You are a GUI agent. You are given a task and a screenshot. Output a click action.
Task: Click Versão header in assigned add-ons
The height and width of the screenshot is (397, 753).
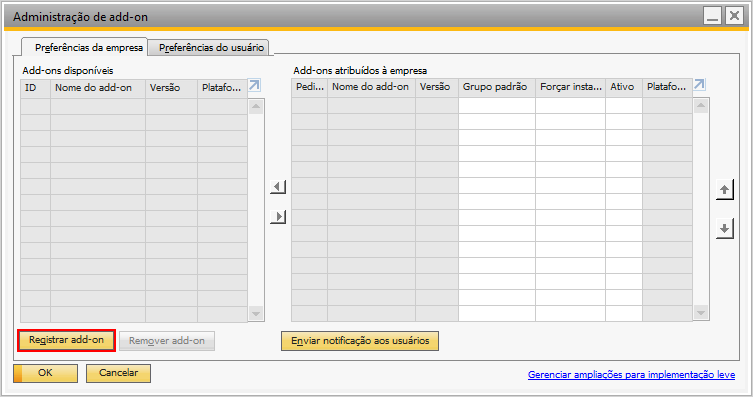point(437,87)
